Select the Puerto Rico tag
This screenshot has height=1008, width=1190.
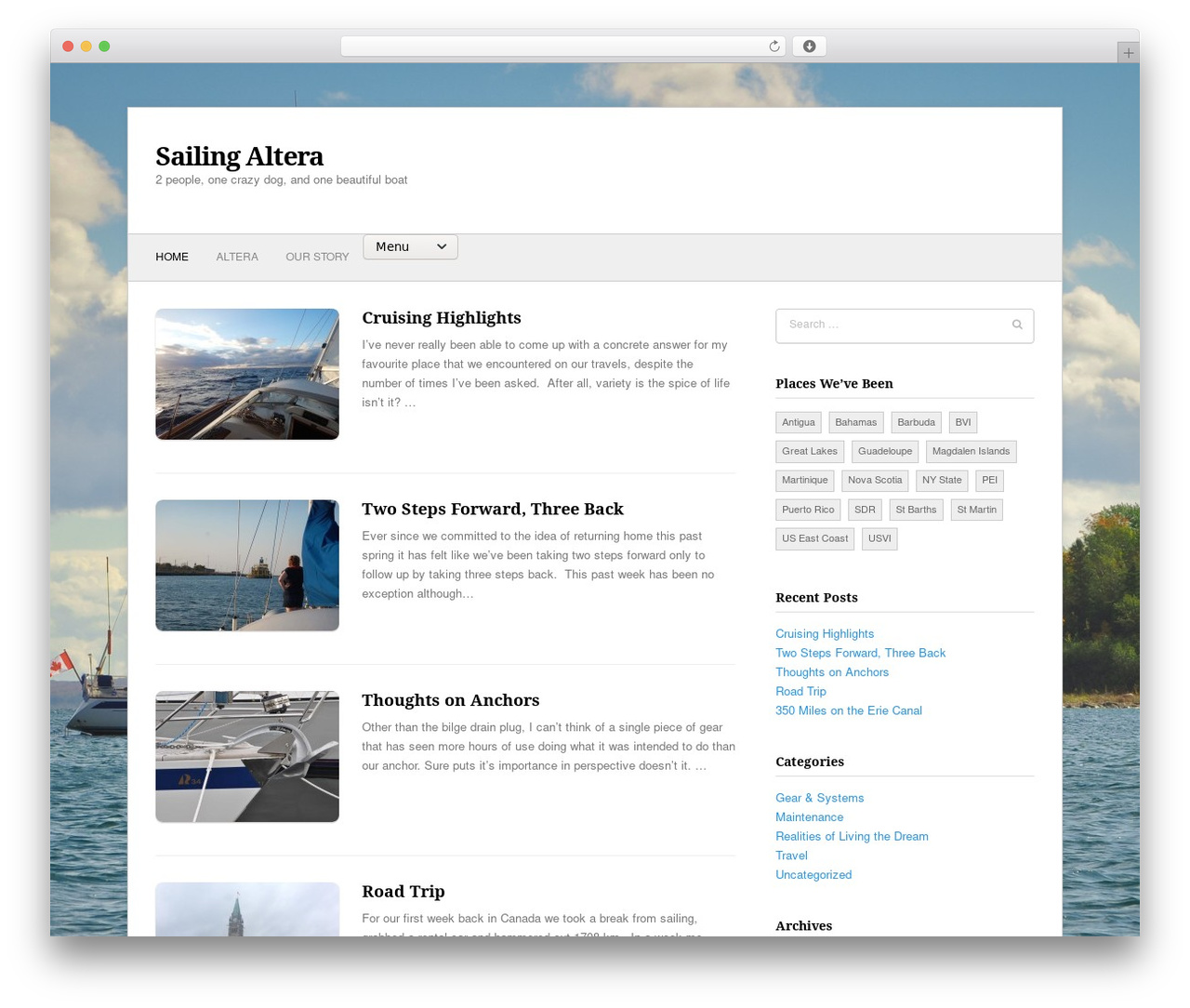[x=808, y=510]
